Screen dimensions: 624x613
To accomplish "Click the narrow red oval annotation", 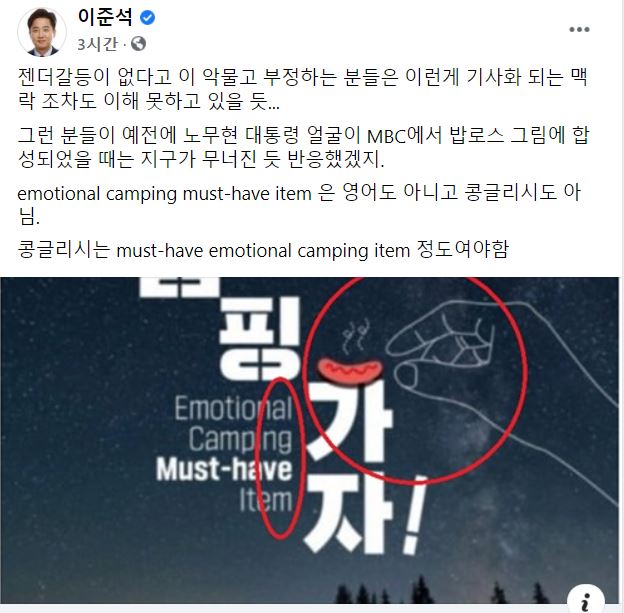I will pyautogui.click(x=280, y=458).
